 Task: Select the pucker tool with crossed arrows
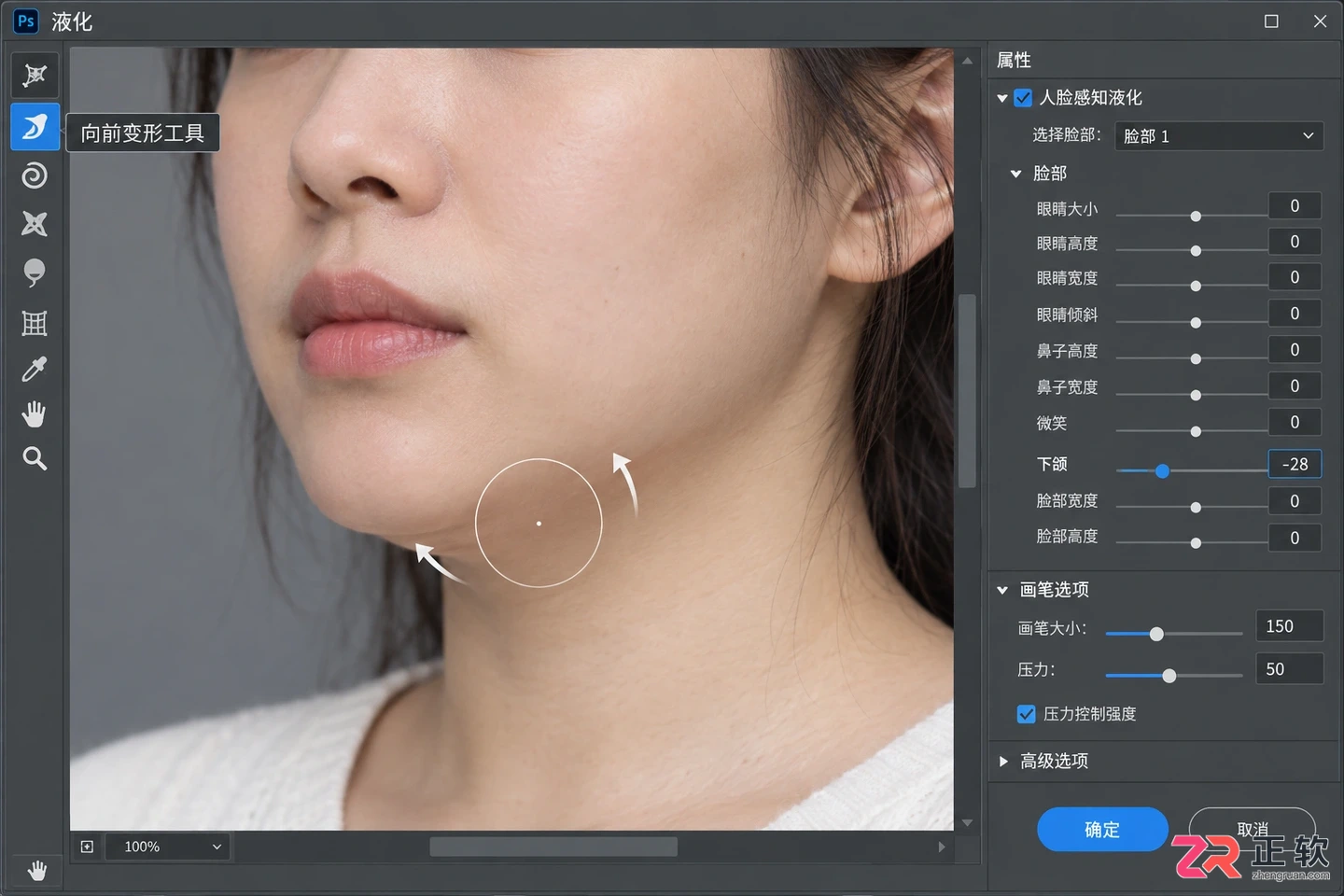coord(35,224)
